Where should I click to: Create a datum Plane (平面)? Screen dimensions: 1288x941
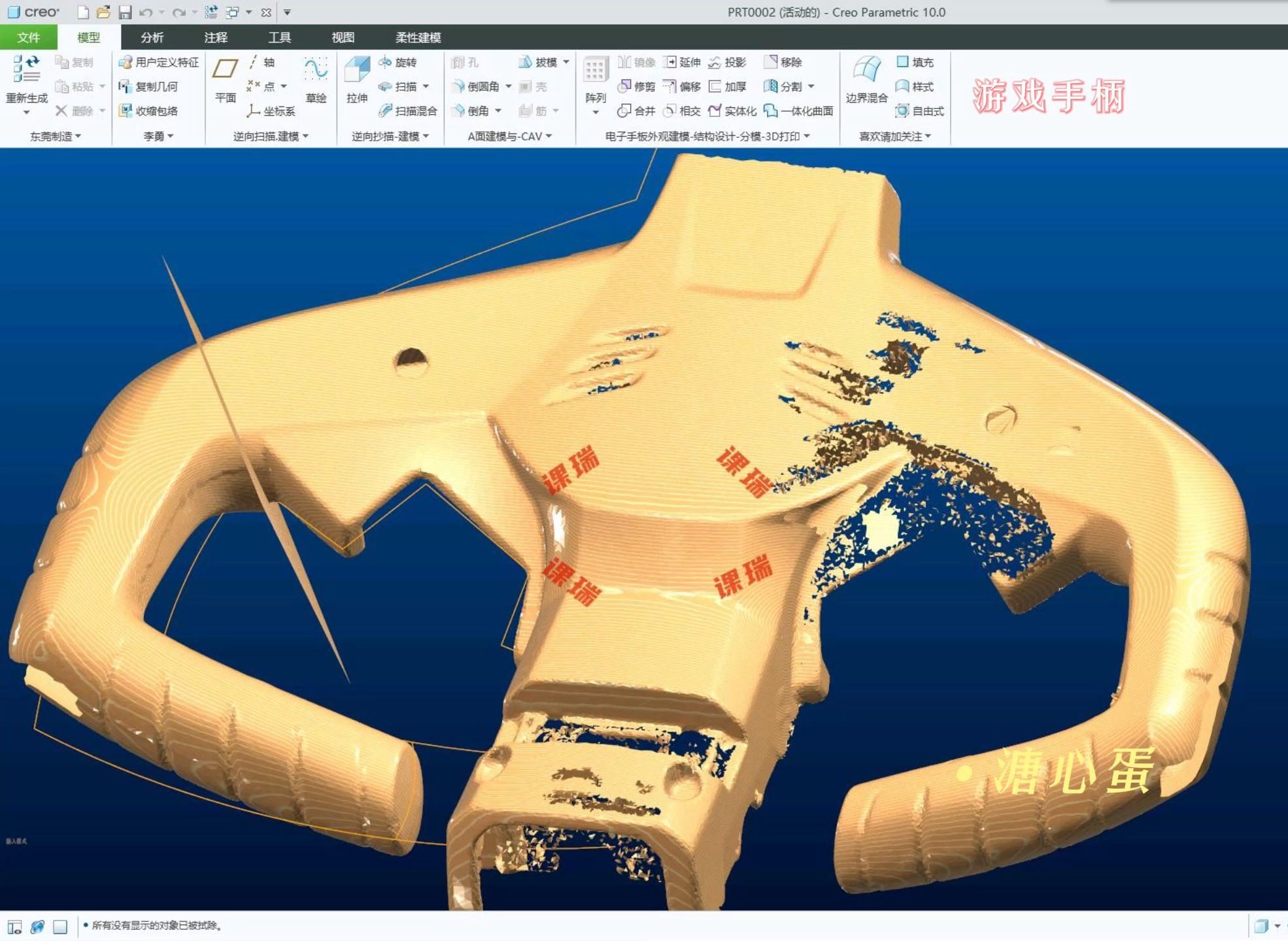(225, 69)
